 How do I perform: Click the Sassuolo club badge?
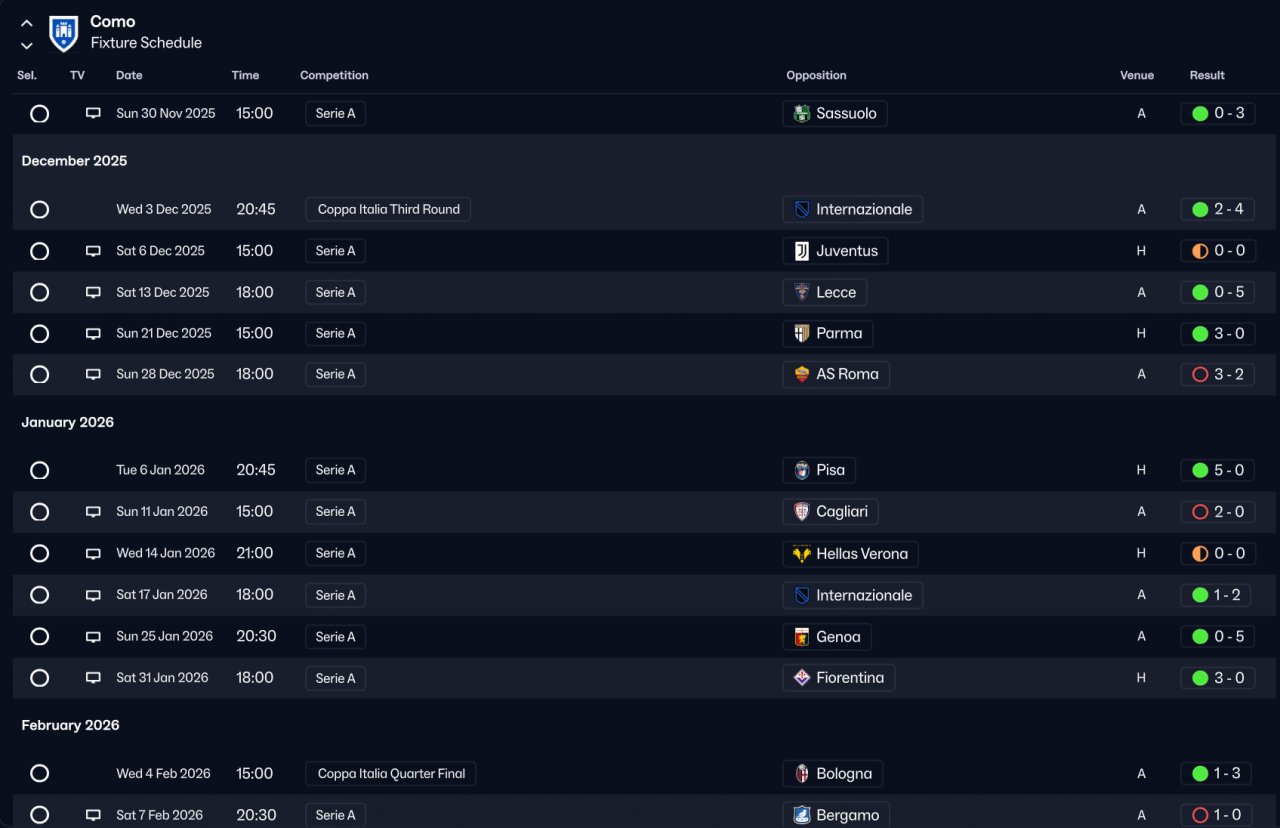coord(801,114)
